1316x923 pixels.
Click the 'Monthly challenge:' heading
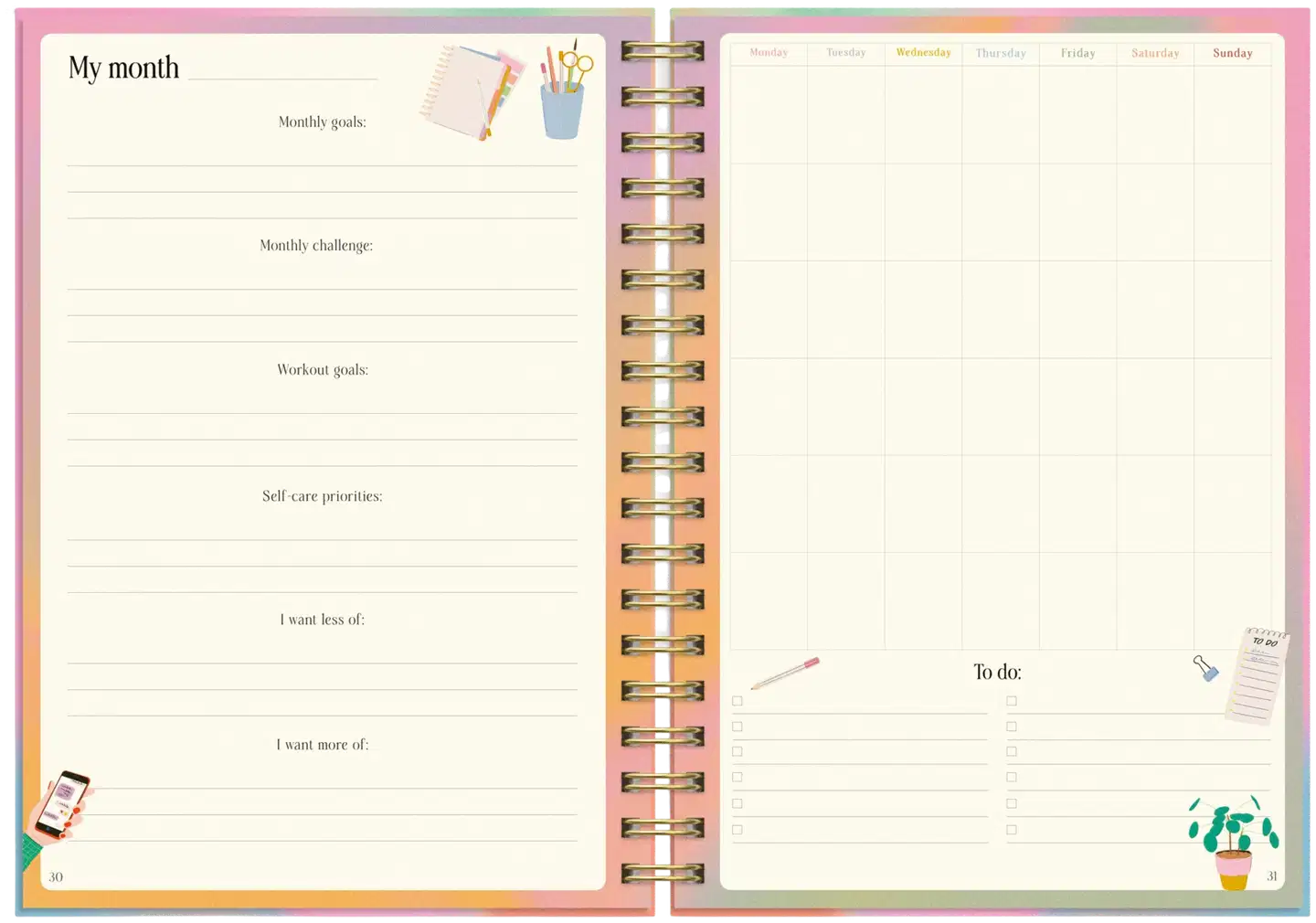point(316,246)
